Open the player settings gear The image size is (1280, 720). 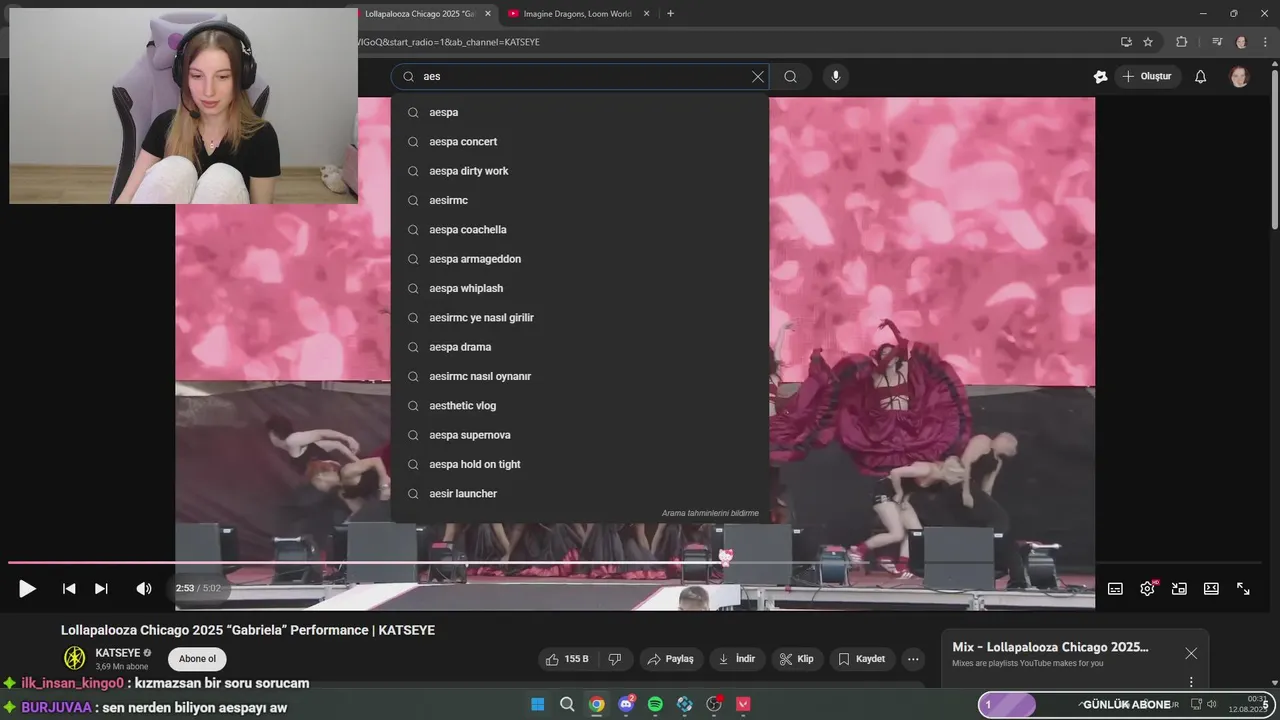(1147, 589)
